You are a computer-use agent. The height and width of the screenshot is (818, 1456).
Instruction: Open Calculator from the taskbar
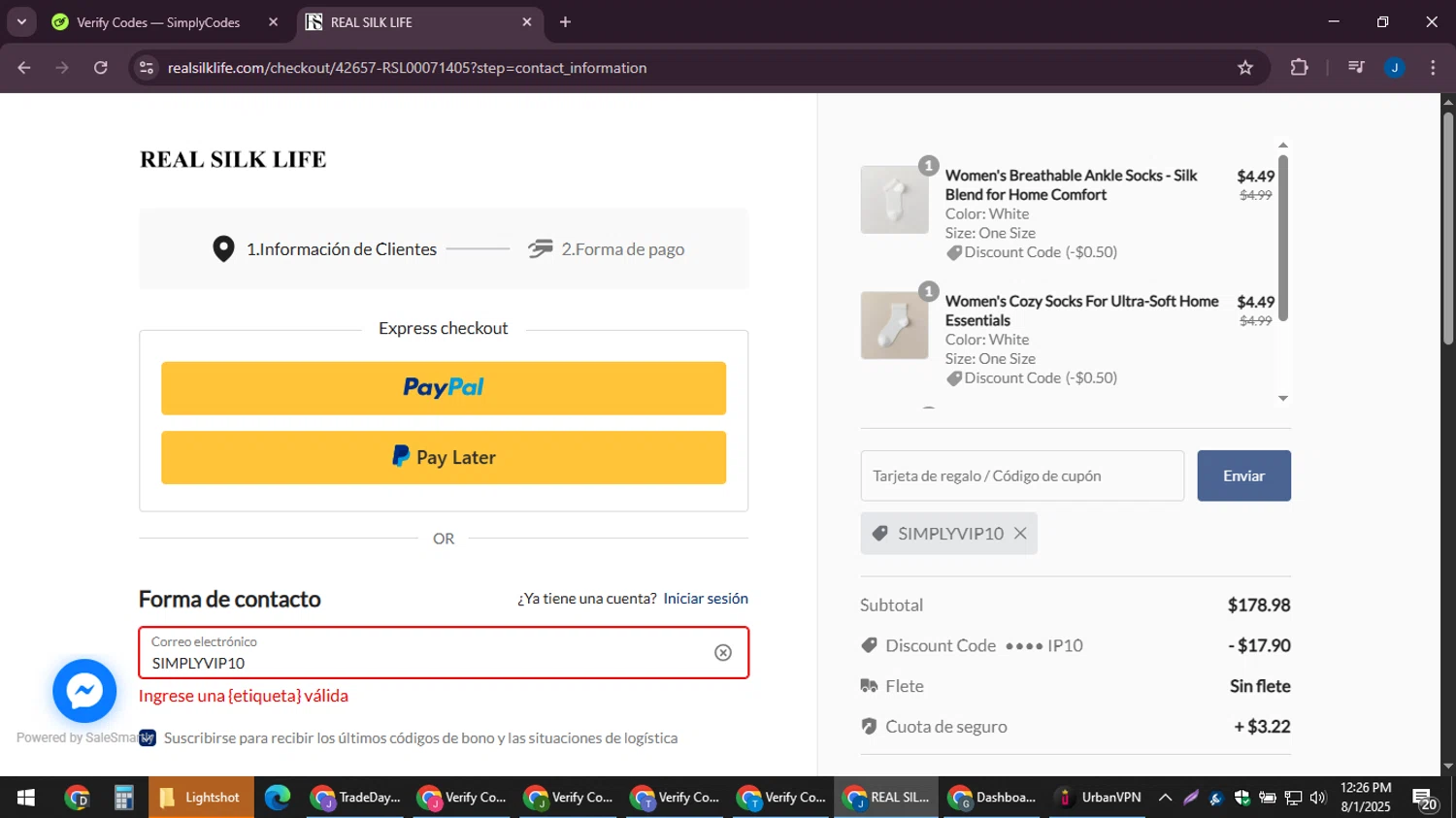pos(123,798)
